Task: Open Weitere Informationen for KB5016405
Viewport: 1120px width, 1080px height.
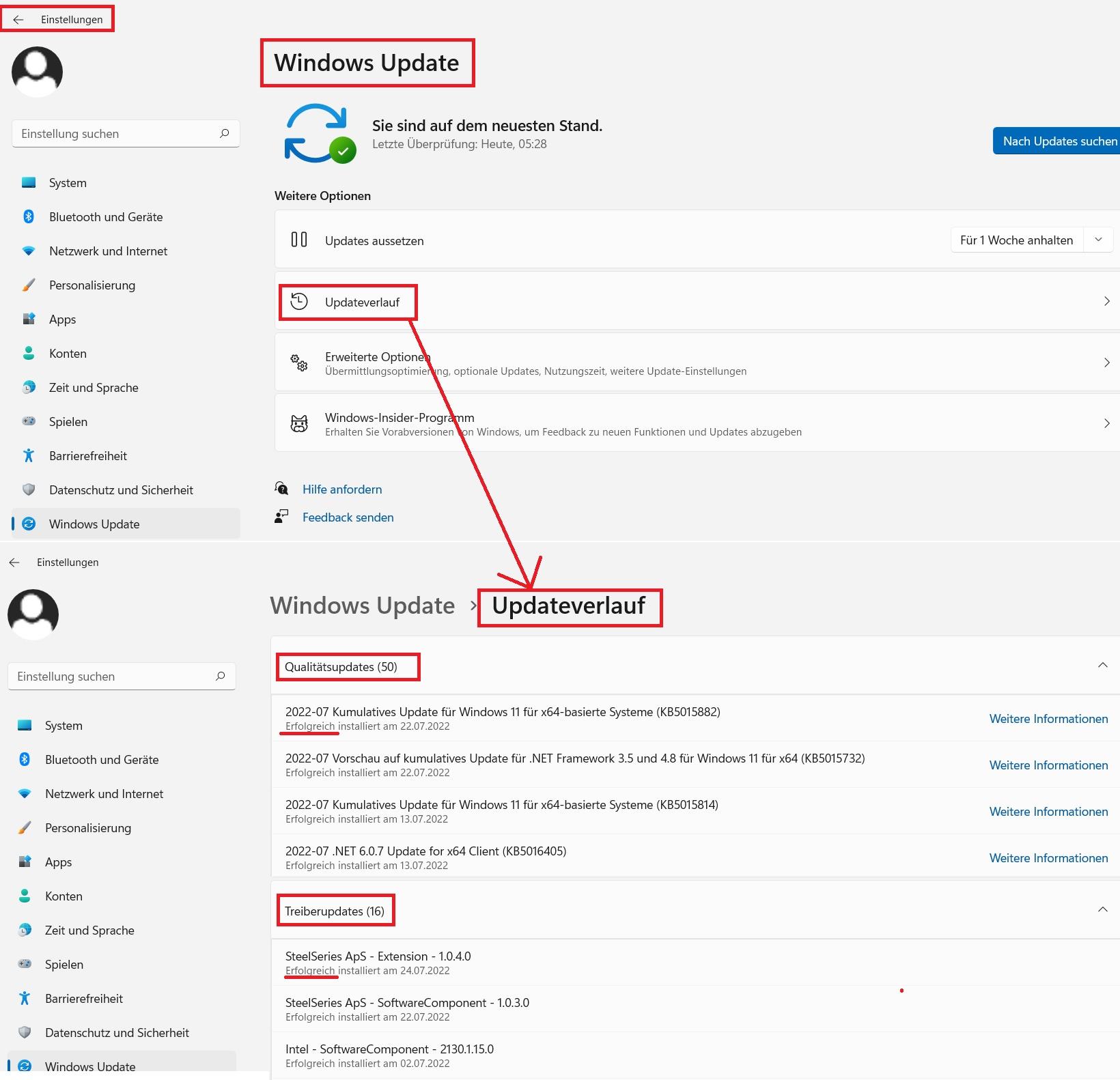Action: click(1048, 858)
